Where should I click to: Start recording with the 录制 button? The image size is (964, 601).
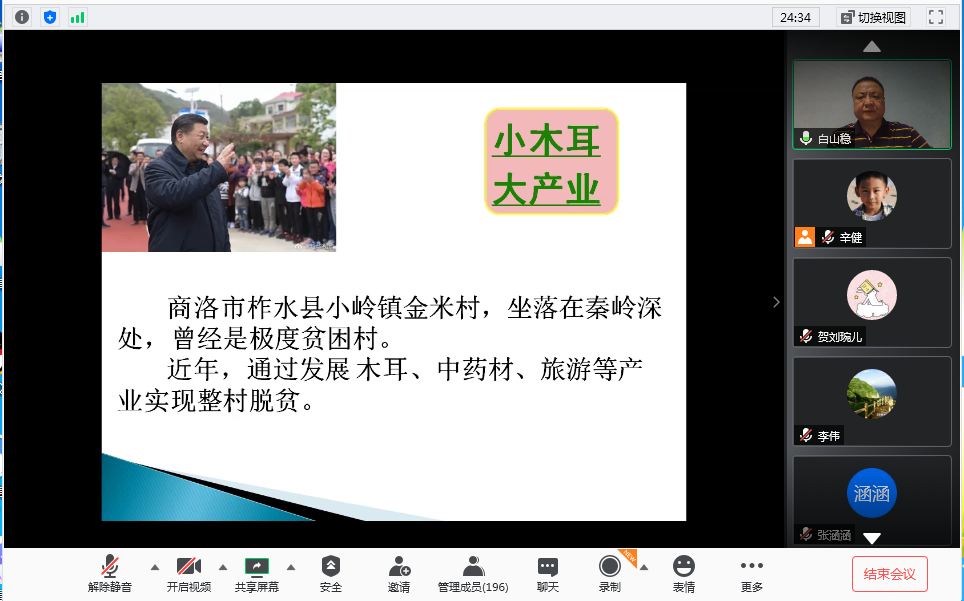[609, 574]
